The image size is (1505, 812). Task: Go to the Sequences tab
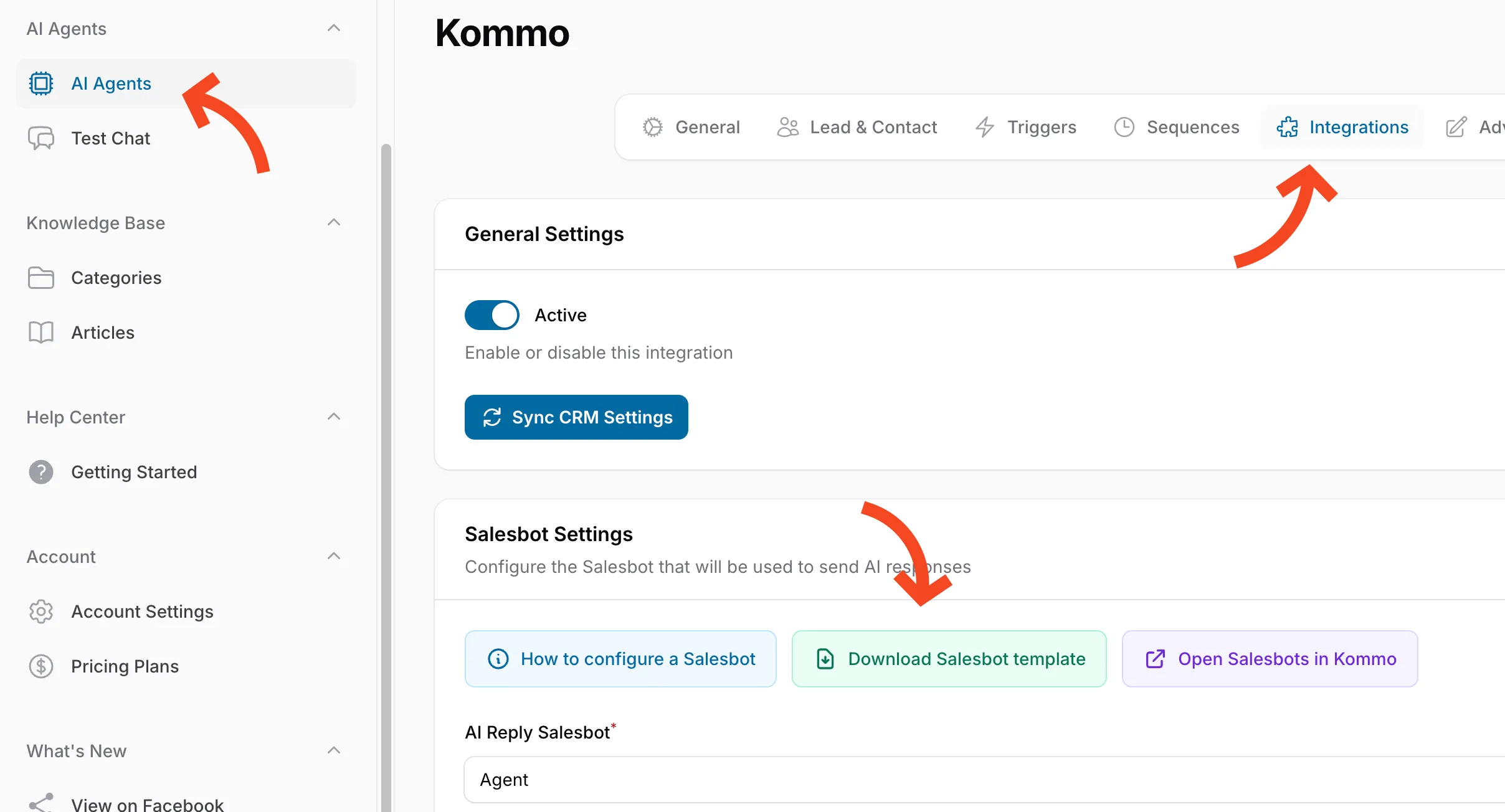(x=1177, y=127)
